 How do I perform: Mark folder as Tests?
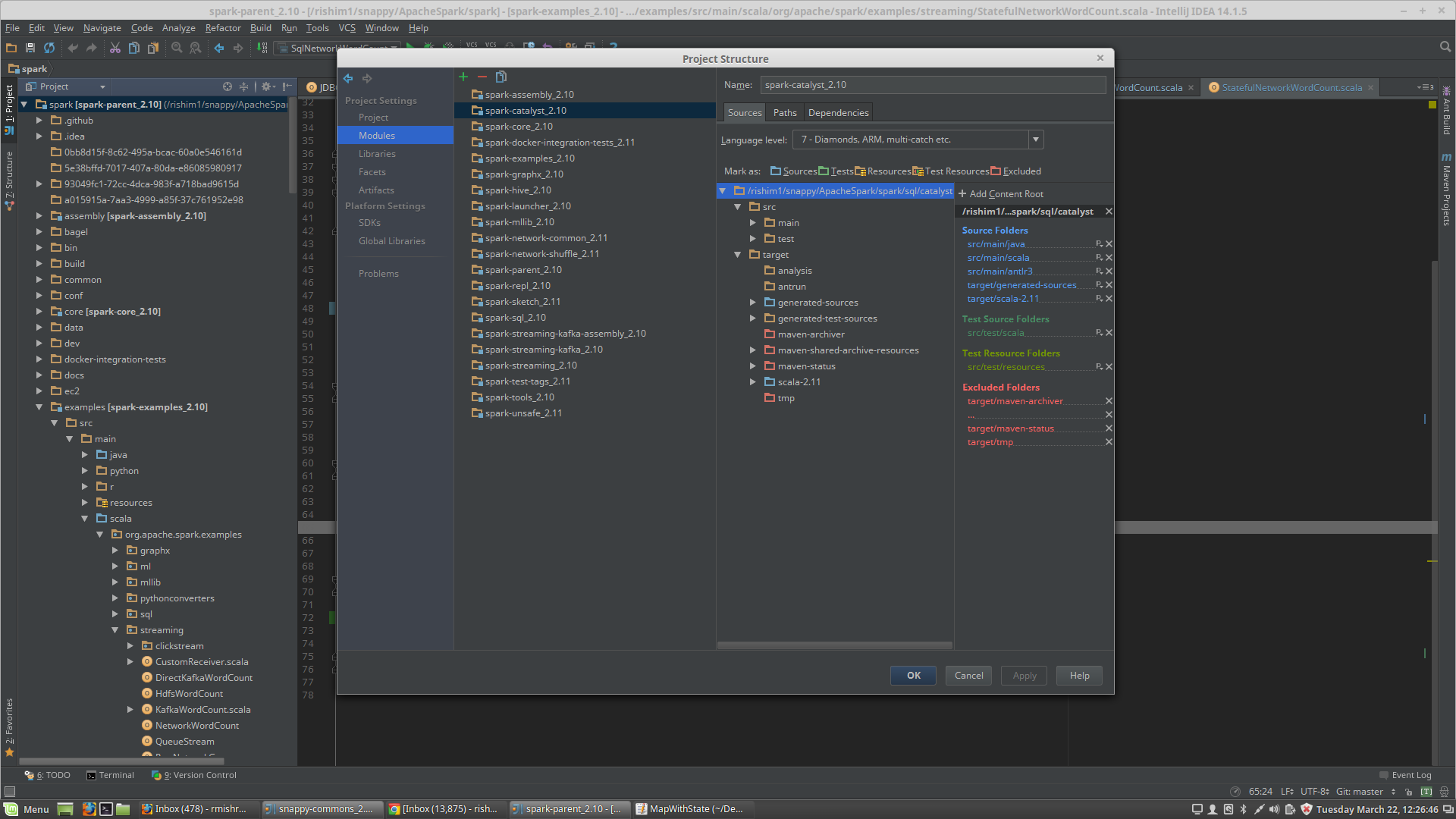(x=836, y=171)
